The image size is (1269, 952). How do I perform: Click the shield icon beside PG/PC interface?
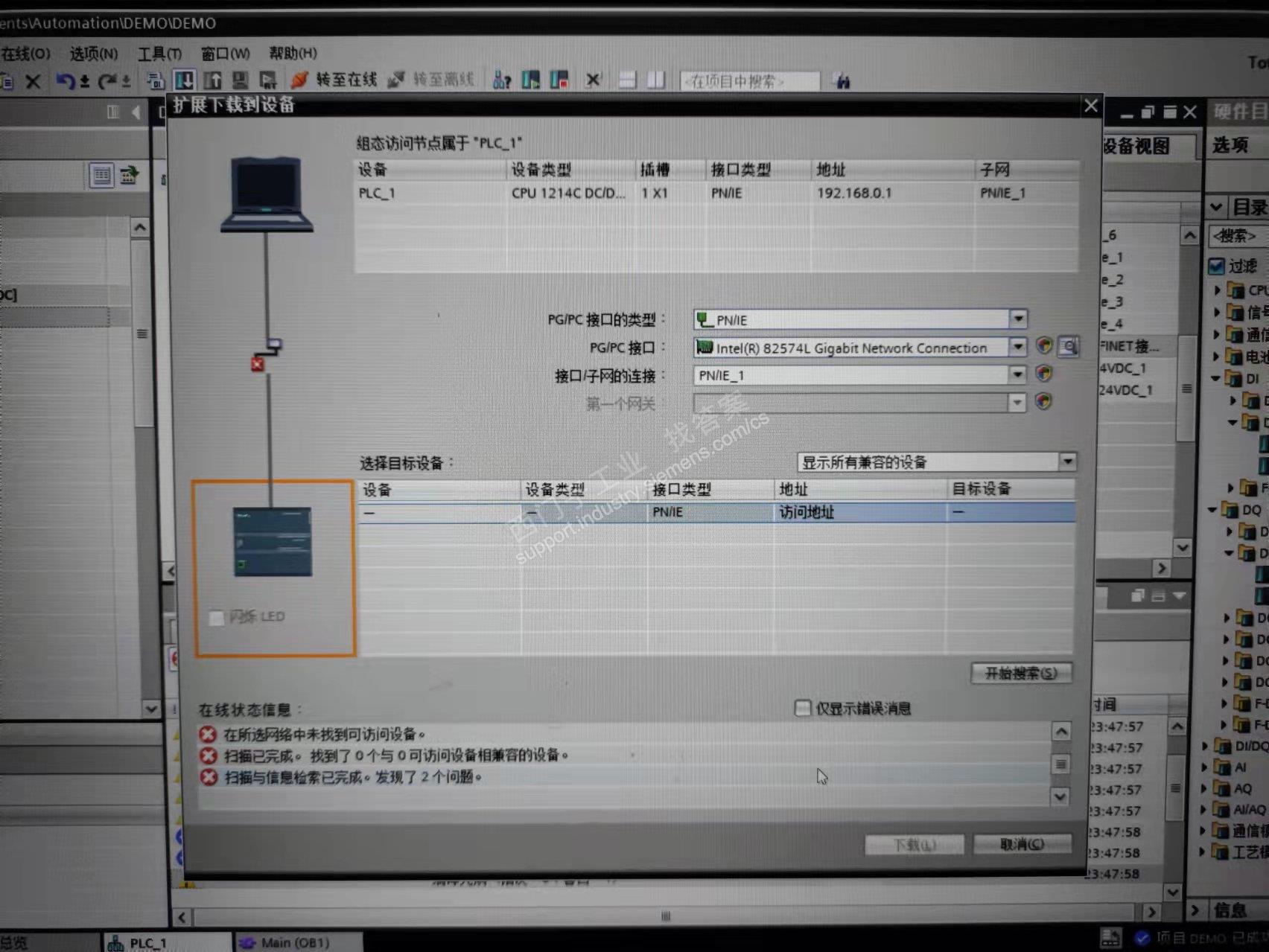pyautogui.click(x=1044, y=346)
